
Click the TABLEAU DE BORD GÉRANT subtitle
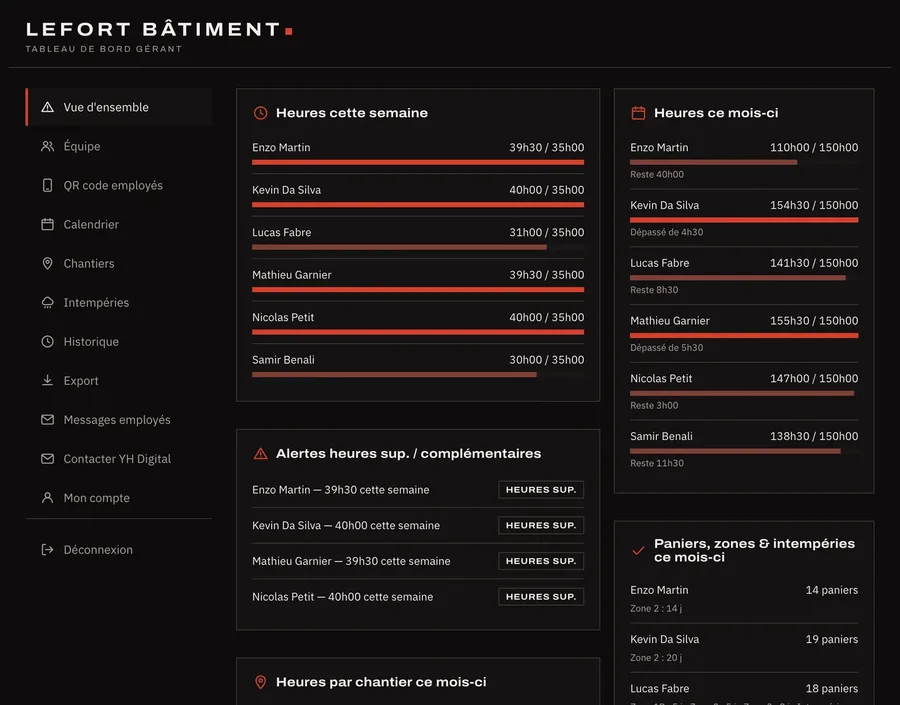coord(104,49)
